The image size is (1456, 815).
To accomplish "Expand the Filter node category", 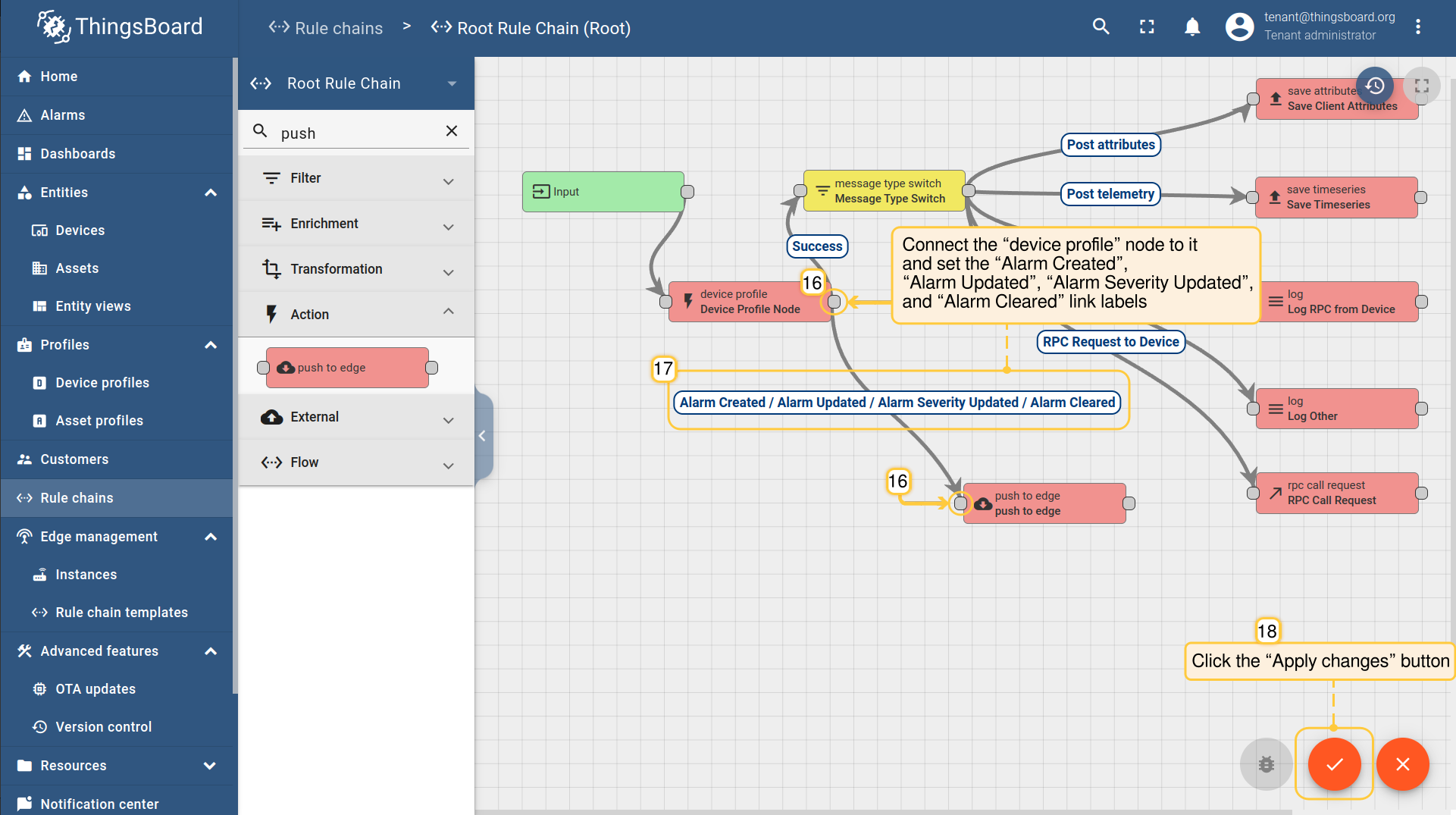I will (x=356, y=178).
